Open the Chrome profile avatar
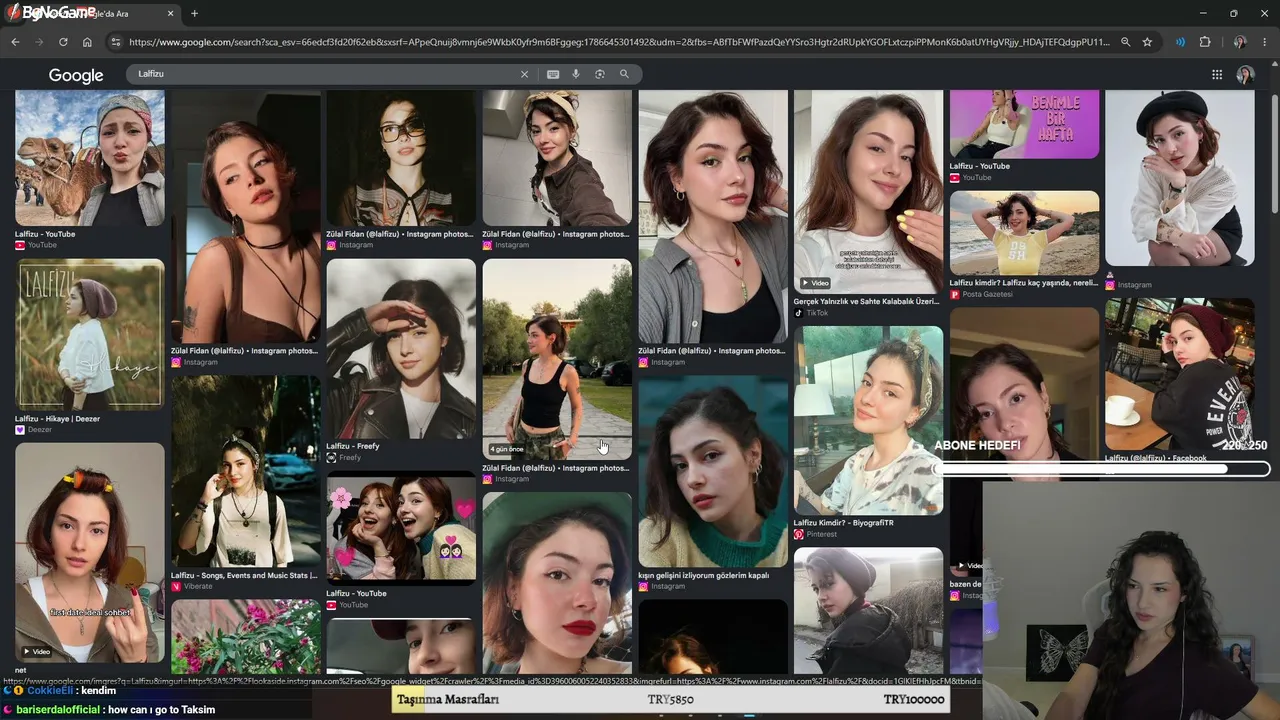The height and width of the screenshot is (720, 1280). [x=1240, y=42]
